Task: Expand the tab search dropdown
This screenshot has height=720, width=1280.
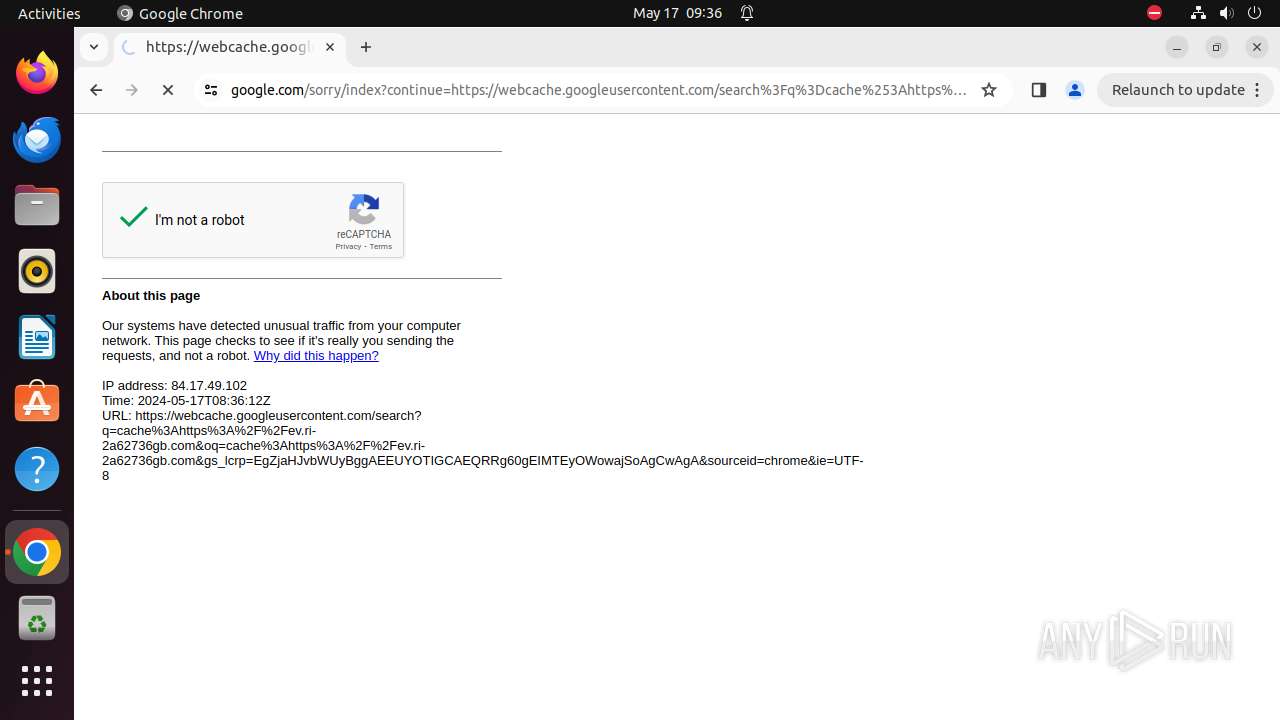Action: (x=93, y=47)
